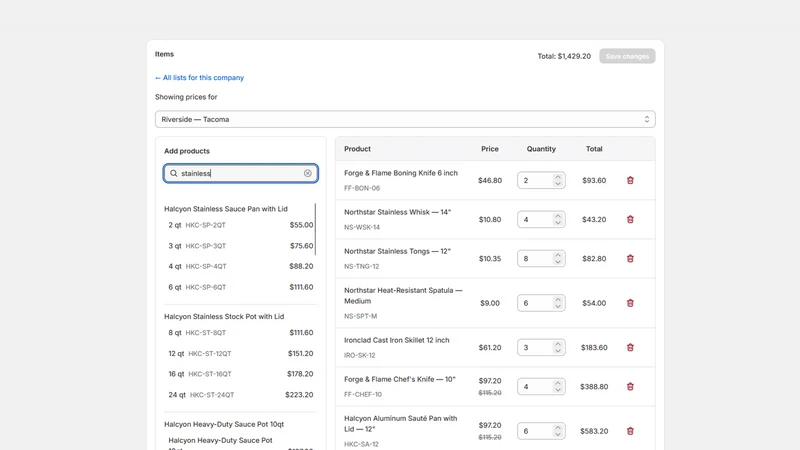
Task: Focus the Add products search field
Action: coord(241,173)
